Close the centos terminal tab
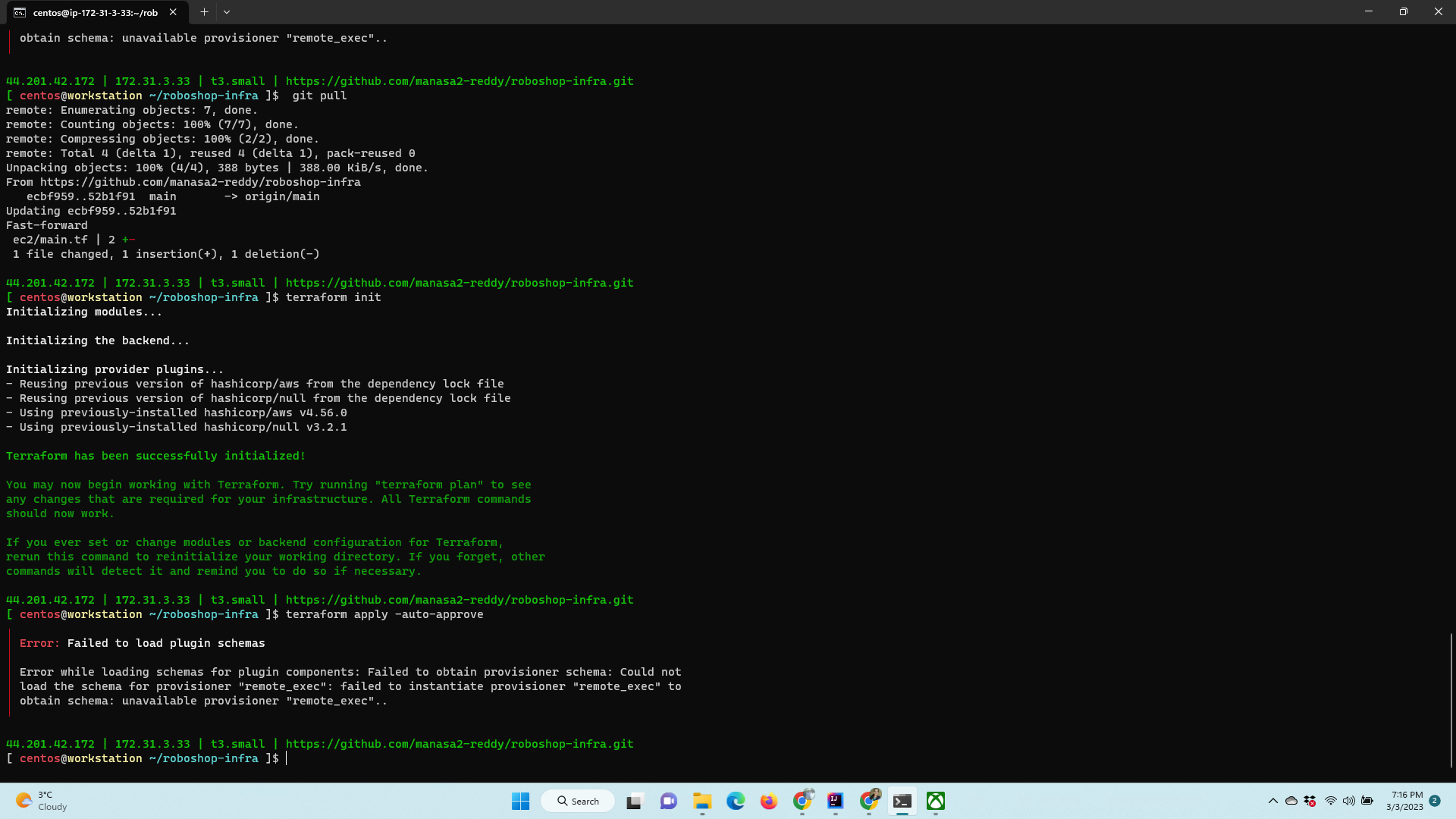 173,12
